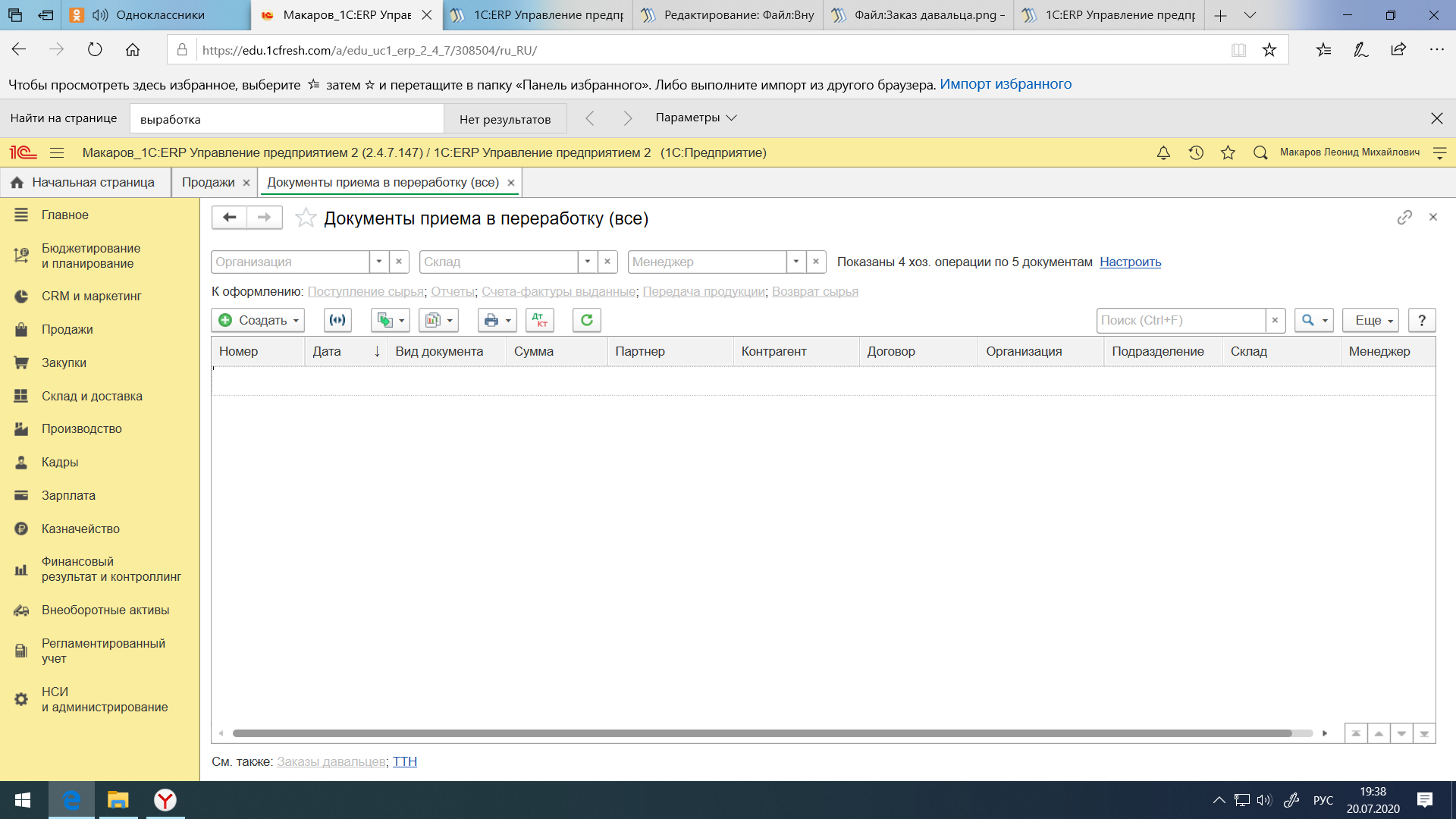Click the Настроить link
The width and height of the screenshot is (1456, 819).
pos(1130,262)
